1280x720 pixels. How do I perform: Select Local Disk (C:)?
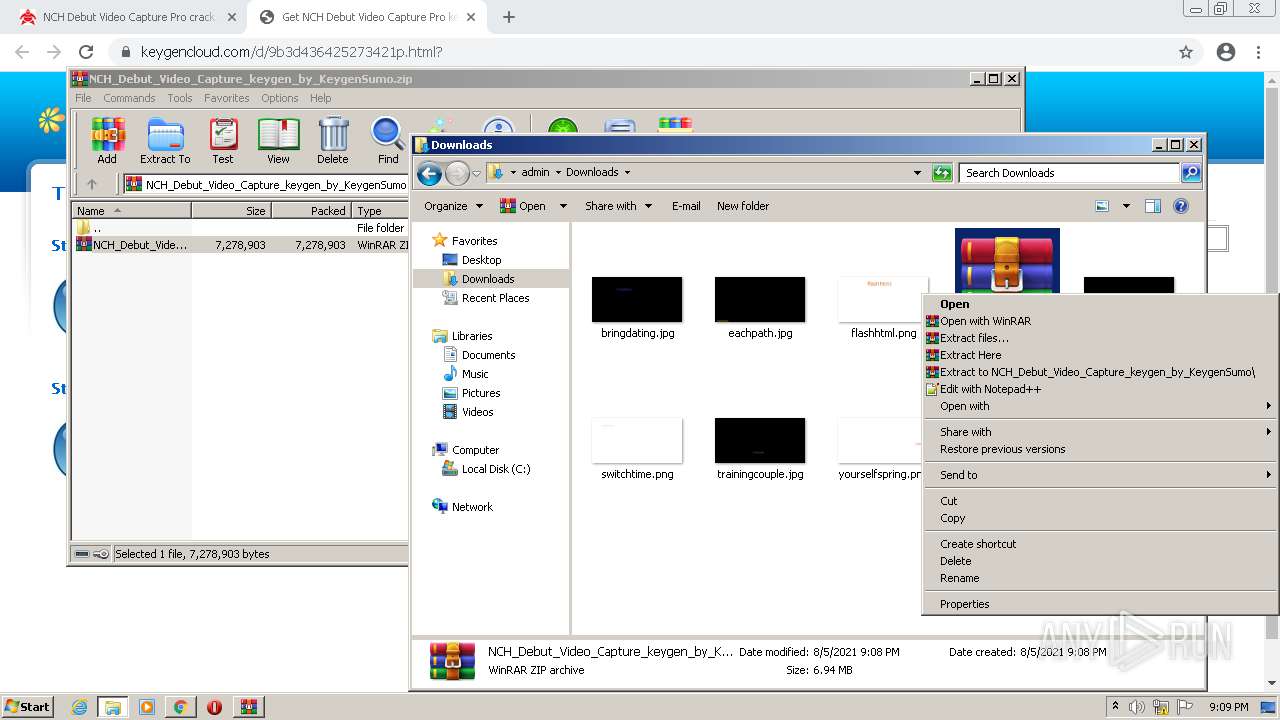[496, 469]
